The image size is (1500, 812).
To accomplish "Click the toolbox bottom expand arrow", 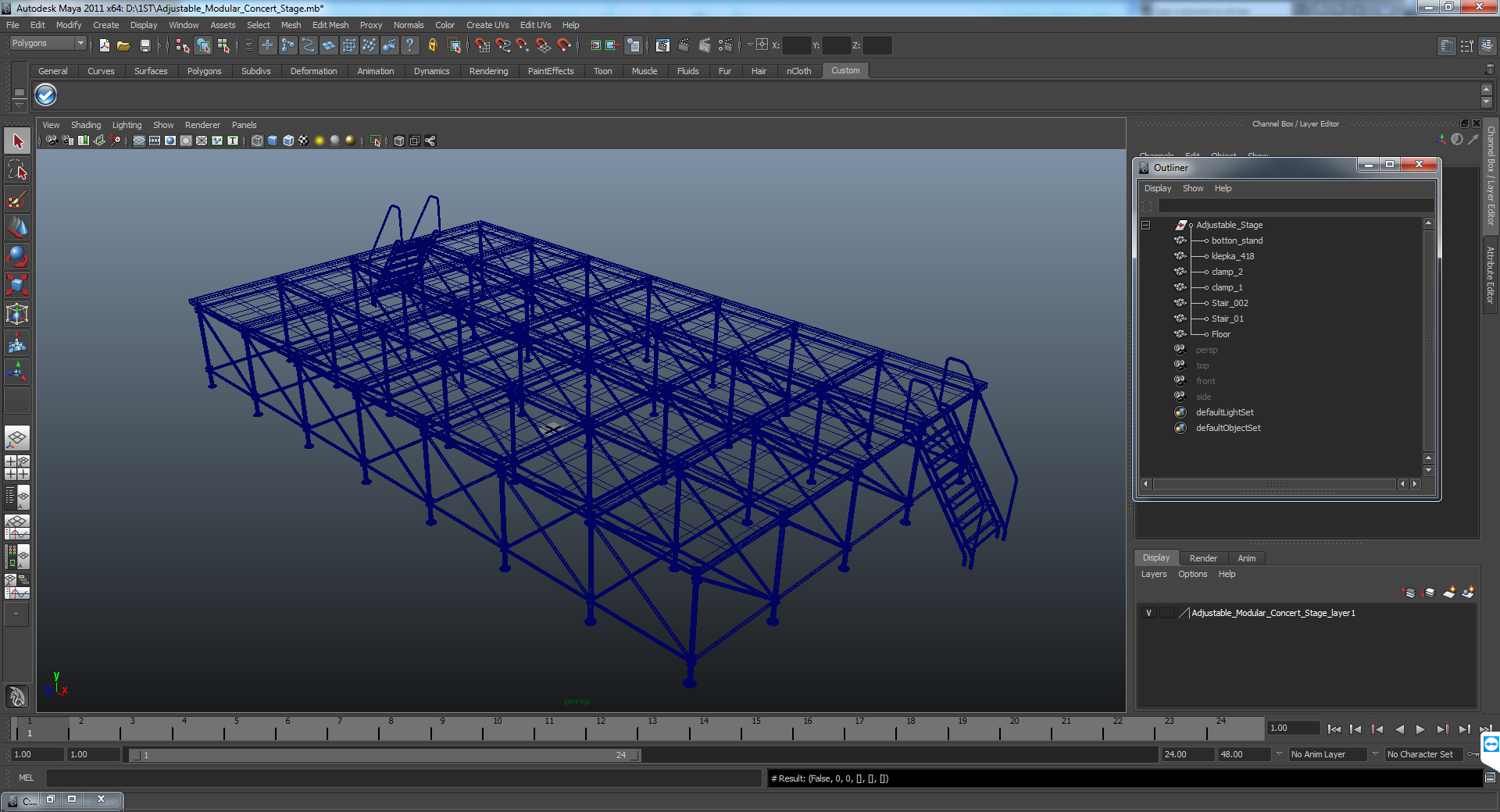I will (16, 614).
